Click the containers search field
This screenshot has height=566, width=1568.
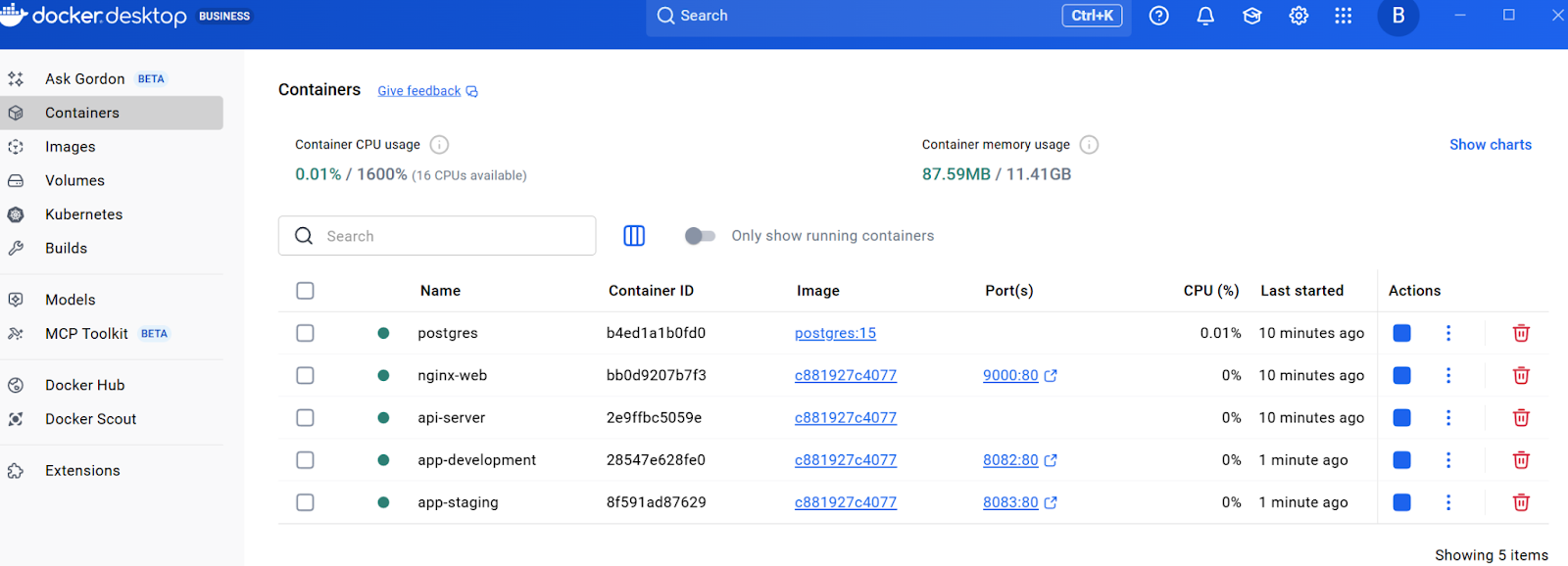[451, 236]
